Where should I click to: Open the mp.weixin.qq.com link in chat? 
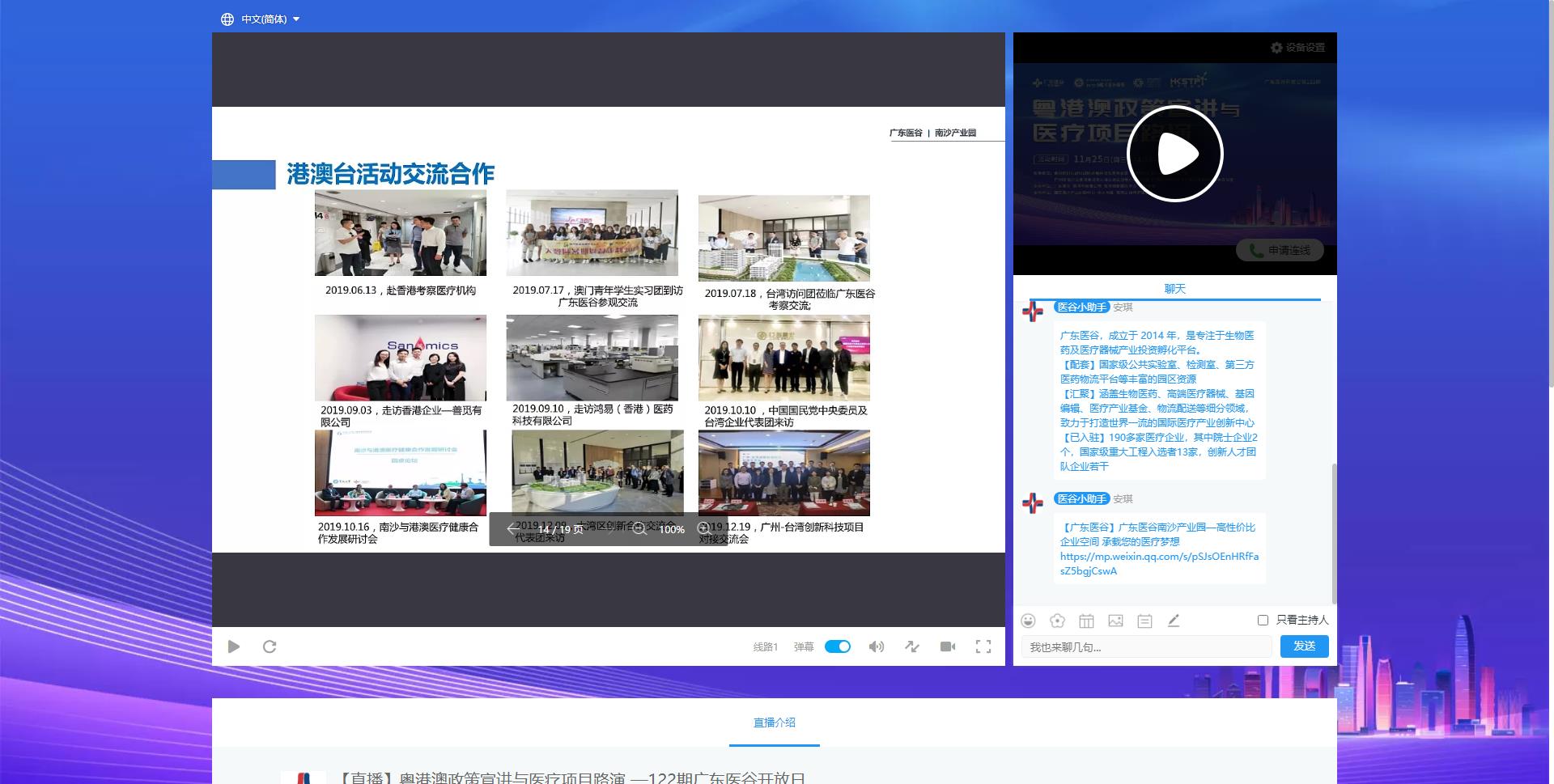coord(1159,563)
